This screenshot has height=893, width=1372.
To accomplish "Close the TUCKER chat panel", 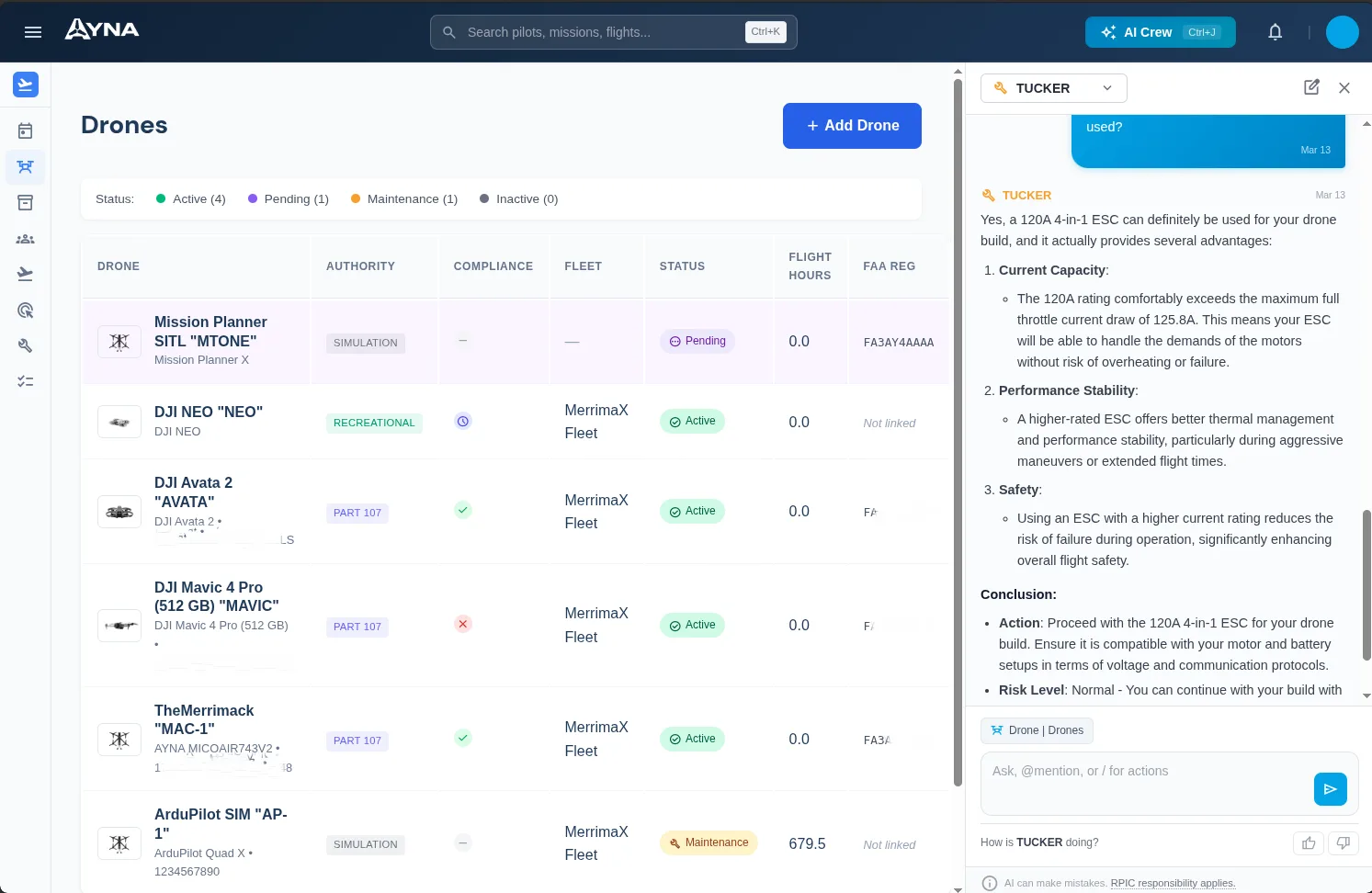I will pyautogui.click(x=1344, y=88).
